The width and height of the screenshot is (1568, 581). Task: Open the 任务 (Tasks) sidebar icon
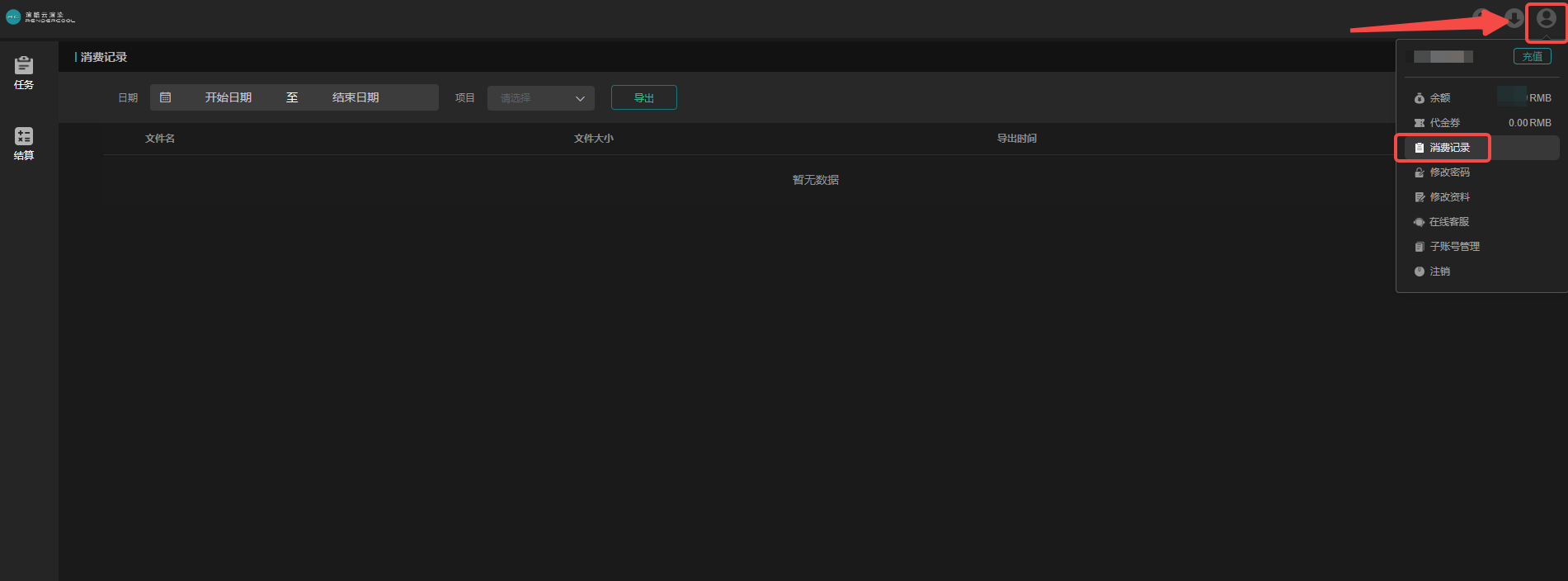pyautogui.click(x=24, y=73)
